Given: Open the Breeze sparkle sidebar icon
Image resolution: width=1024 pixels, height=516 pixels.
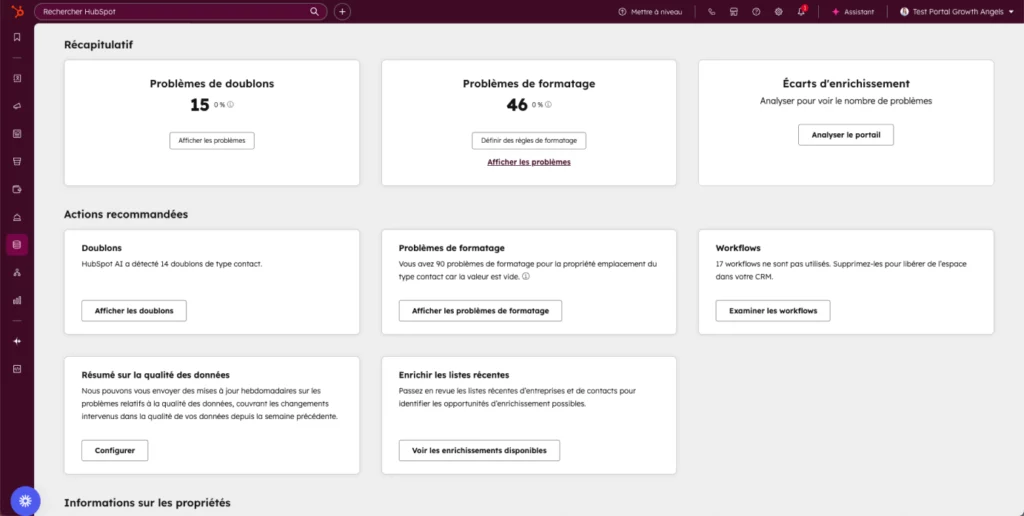Looking at the screenshot, I should tap(17, 341).
